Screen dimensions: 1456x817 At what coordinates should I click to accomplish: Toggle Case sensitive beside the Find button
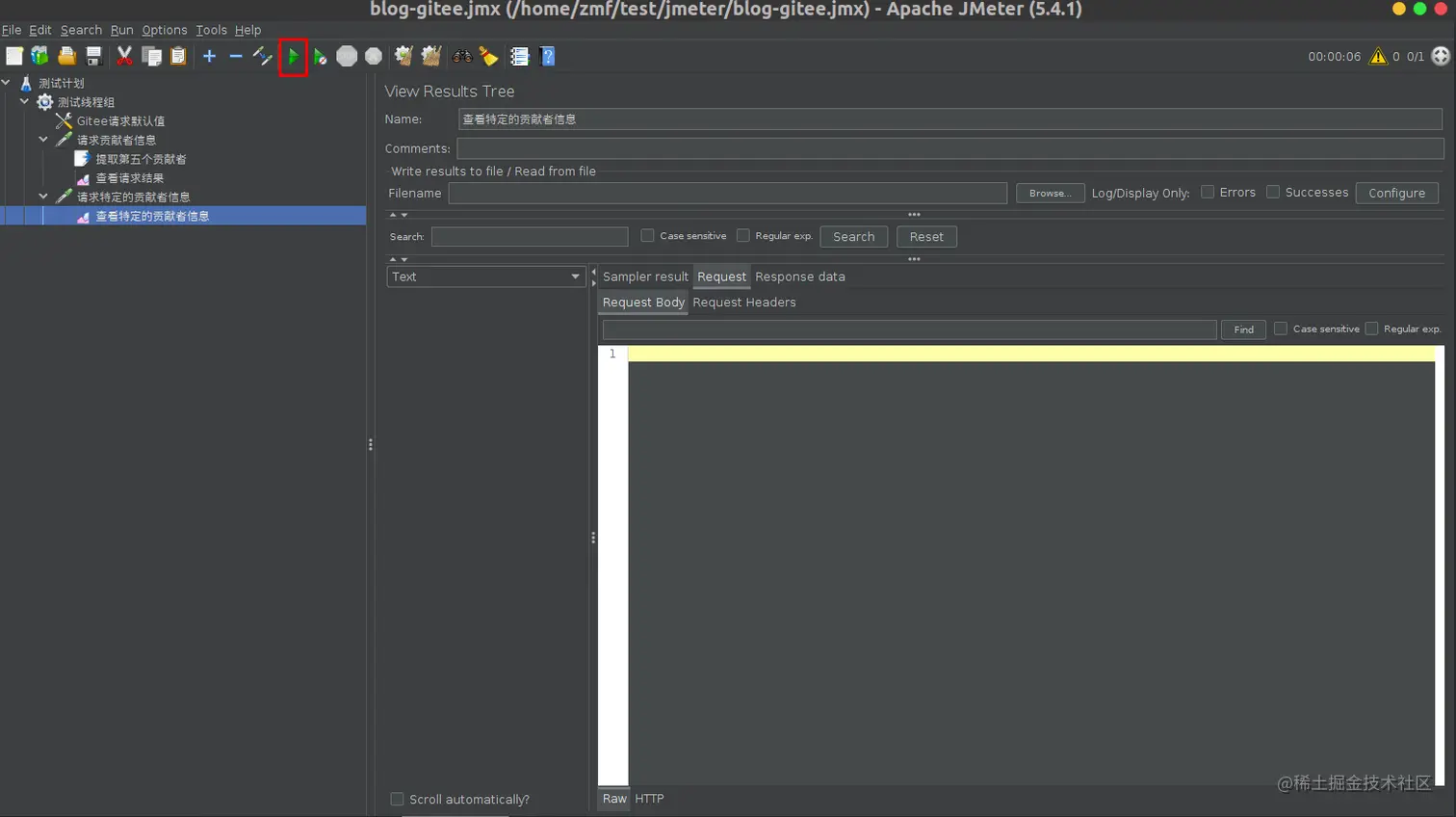tap(1281, 329)
